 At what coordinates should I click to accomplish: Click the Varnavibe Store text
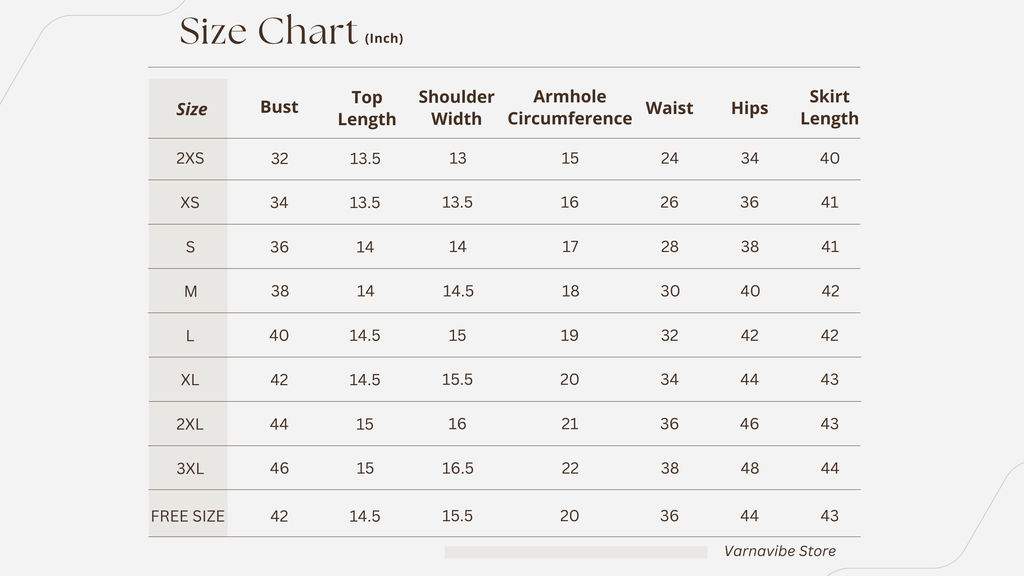point(780,551)
